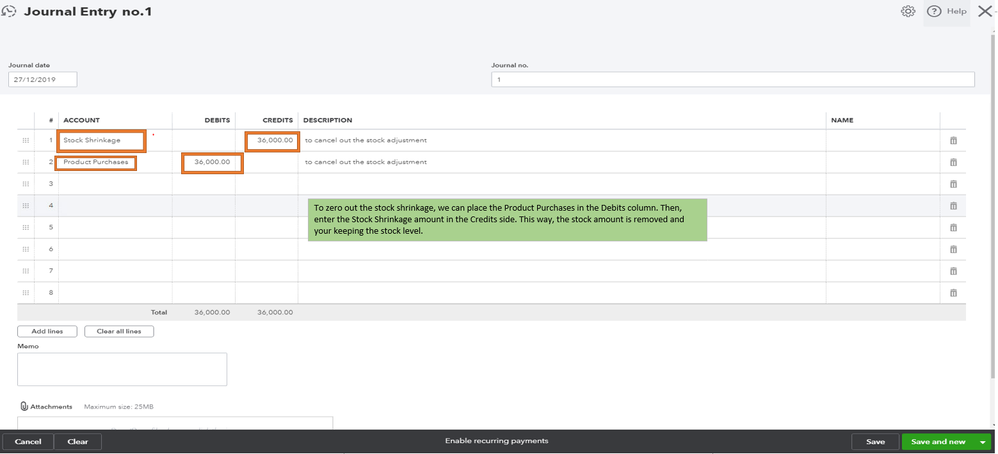Click the Help question mark icon

934,12
